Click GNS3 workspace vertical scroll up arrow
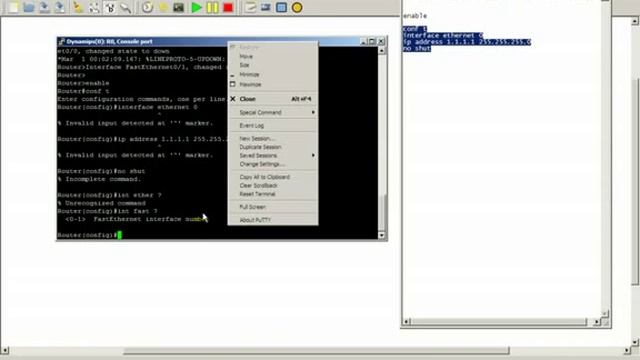 pos(636,21)
